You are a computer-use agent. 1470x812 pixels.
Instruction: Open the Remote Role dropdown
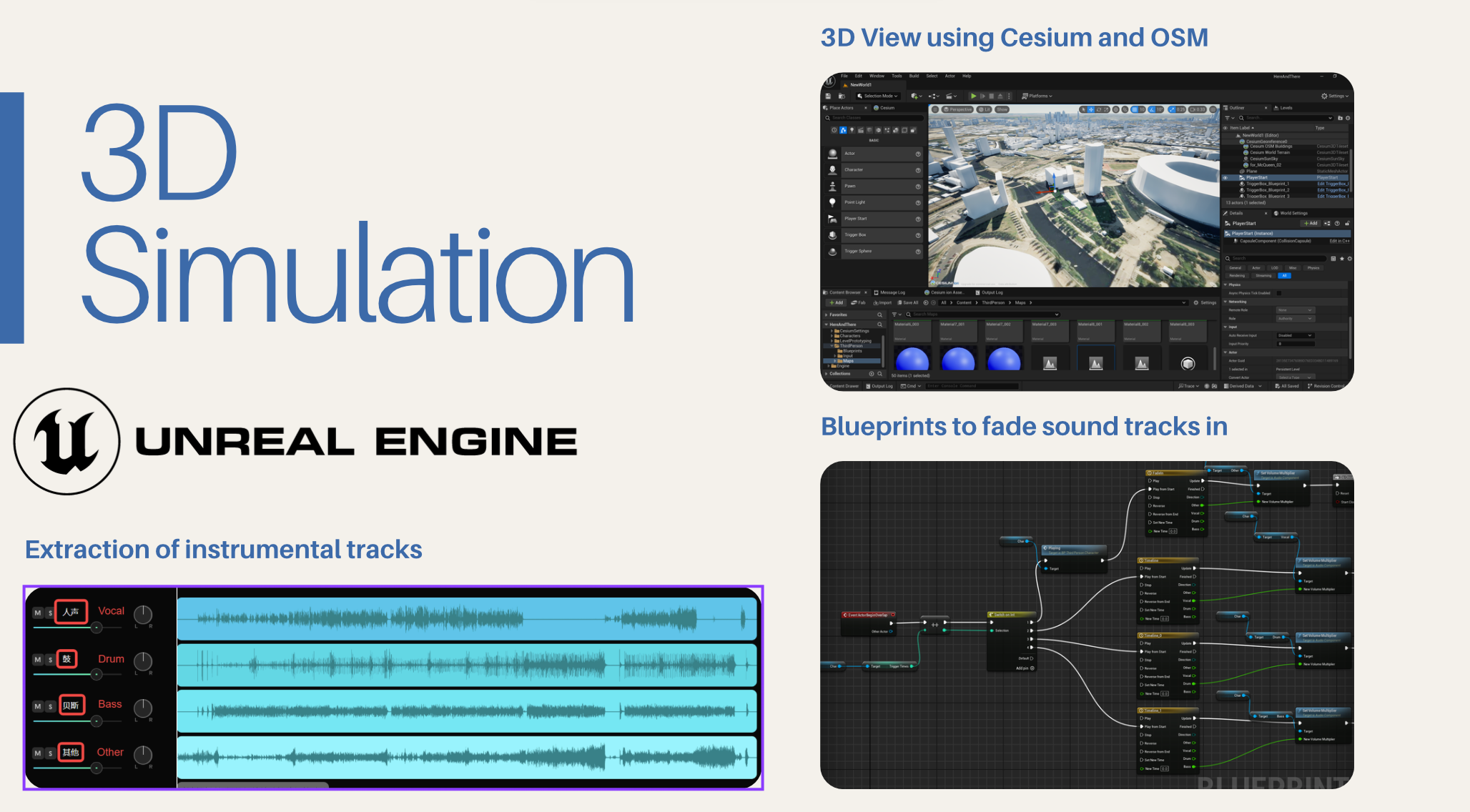pyautogui.click(x=1296, y=310)
